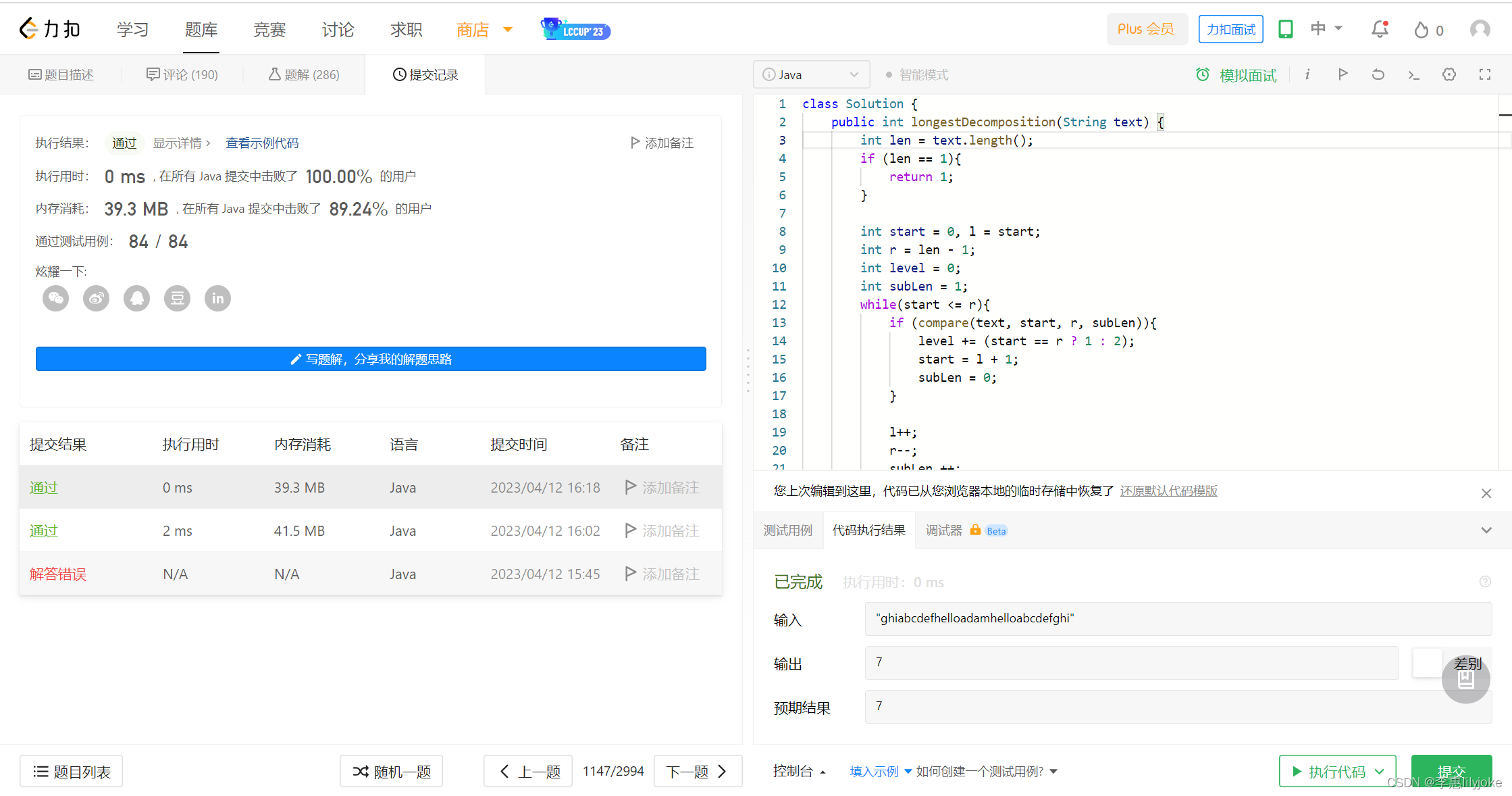Screen dimensions: 1512x796
Task: Expand the 商店 store dropdown arrow
Action: click(x=508, y=29)
